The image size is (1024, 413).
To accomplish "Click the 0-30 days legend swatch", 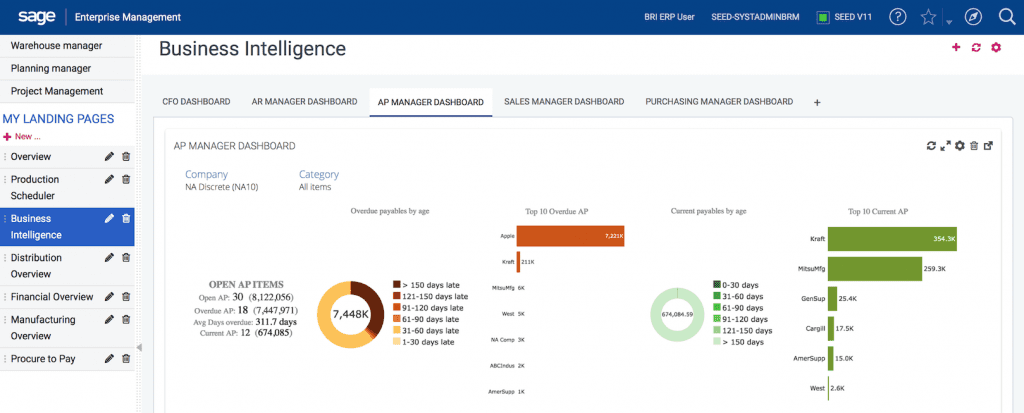I will pyautogui.click(x=716, y=285).
